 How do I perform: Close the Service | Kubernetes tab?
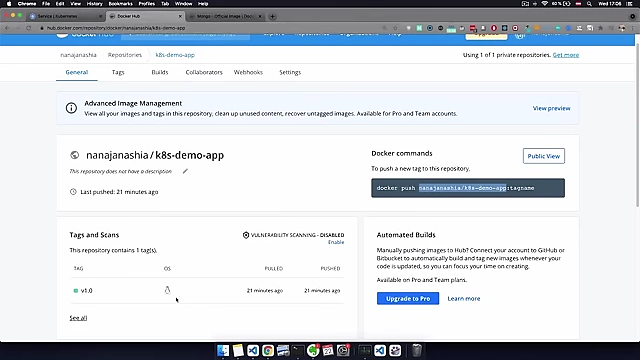(x=100, y=16)
